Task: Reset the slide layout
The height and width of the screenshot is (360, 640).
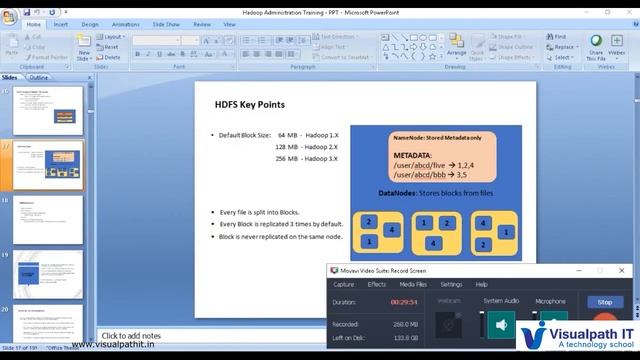Action: (108, 47)
